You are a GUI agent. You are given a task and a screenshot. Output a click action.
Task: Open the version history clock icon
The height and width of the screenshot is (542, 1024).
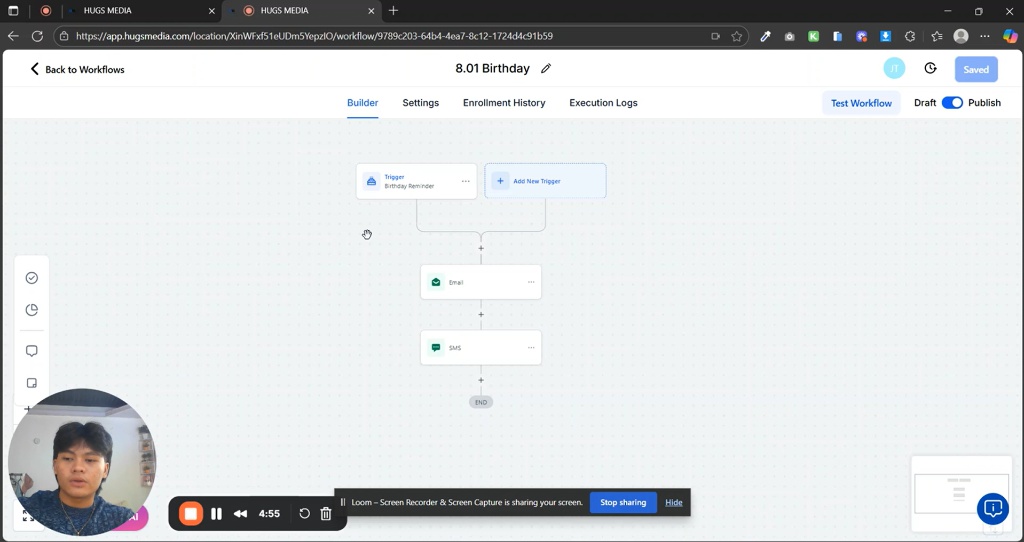931,69
